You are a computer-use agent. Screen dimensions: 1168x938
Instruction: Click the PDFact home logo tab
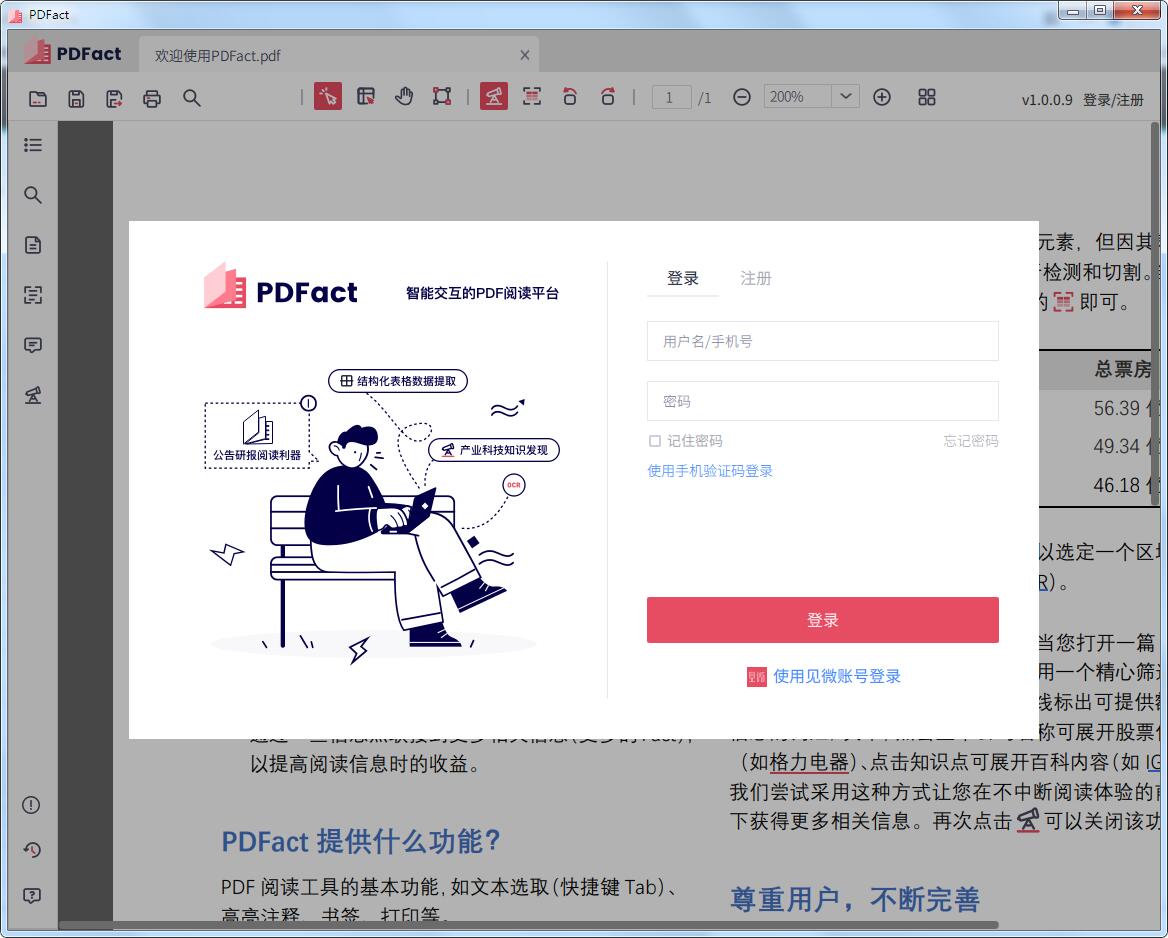[73, 53]
